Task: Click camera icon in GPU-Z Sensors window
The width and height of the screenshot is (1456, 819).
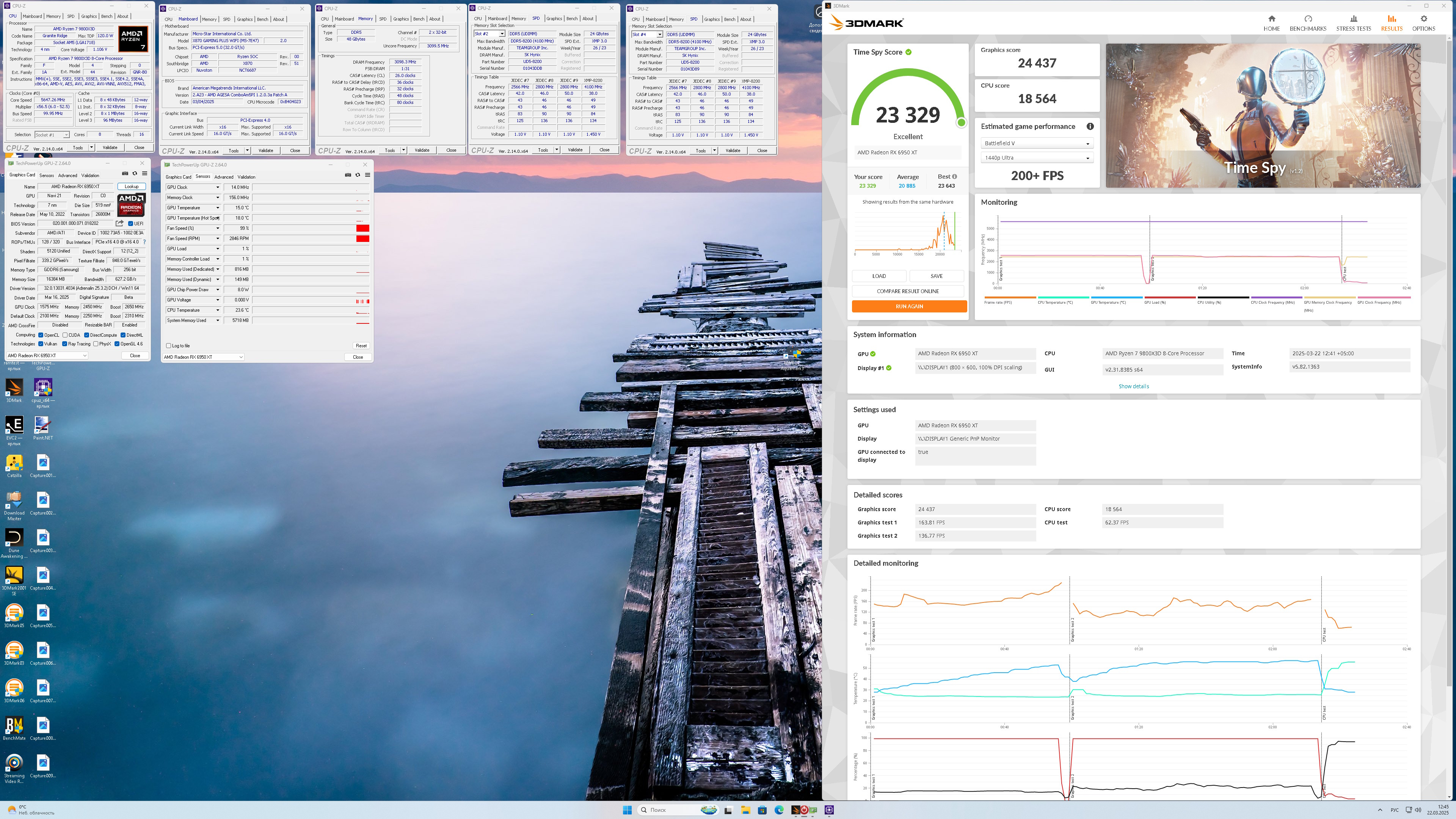Action: 348,175
